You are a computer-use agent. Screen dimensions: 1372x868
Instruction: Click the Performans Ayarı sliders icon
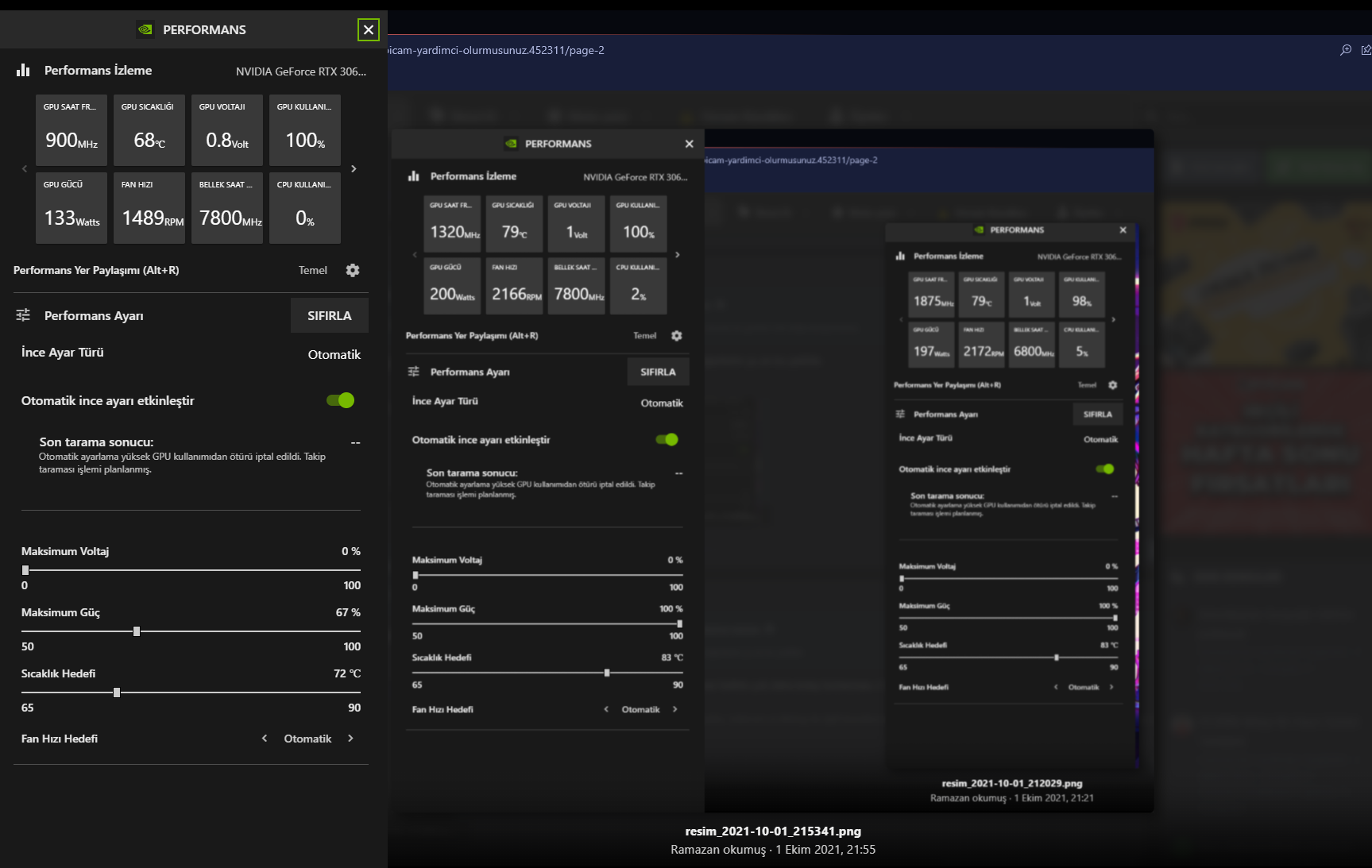click(x=23, y=315)
